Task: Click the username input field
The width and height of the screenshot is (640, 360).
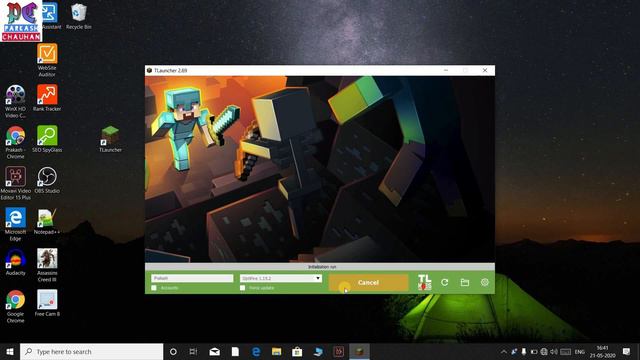Action: coord(192,278)
